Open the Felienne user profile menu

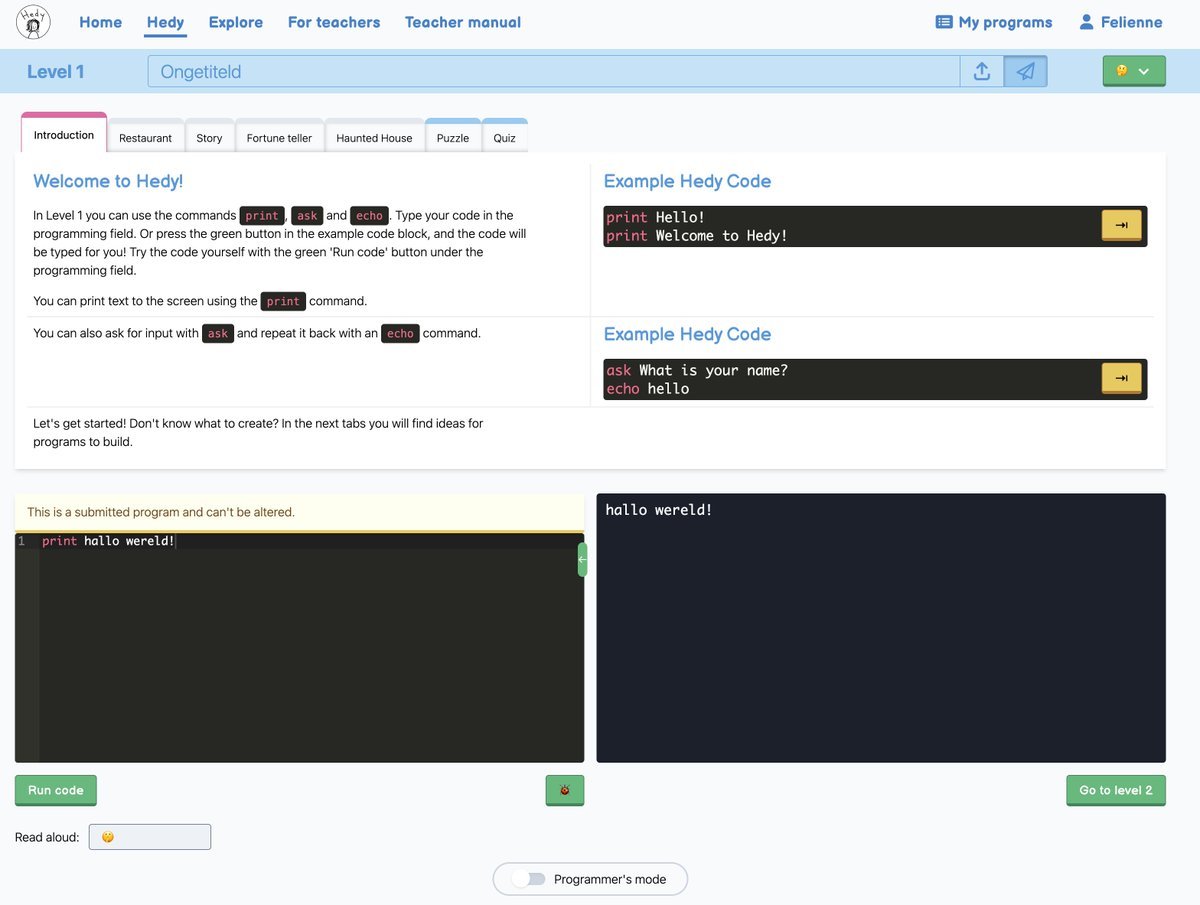pos(1121,22)
